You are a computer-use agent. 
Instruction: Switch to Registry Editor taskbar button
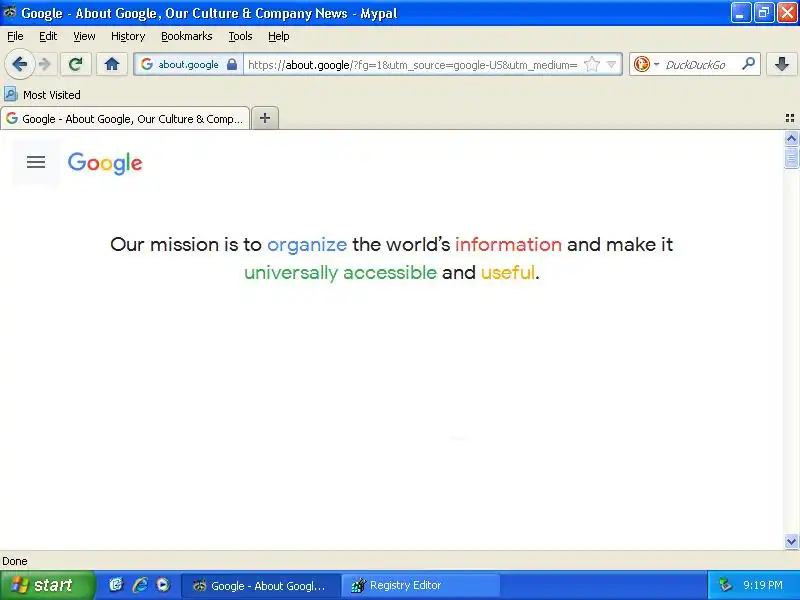pos(420,585)
